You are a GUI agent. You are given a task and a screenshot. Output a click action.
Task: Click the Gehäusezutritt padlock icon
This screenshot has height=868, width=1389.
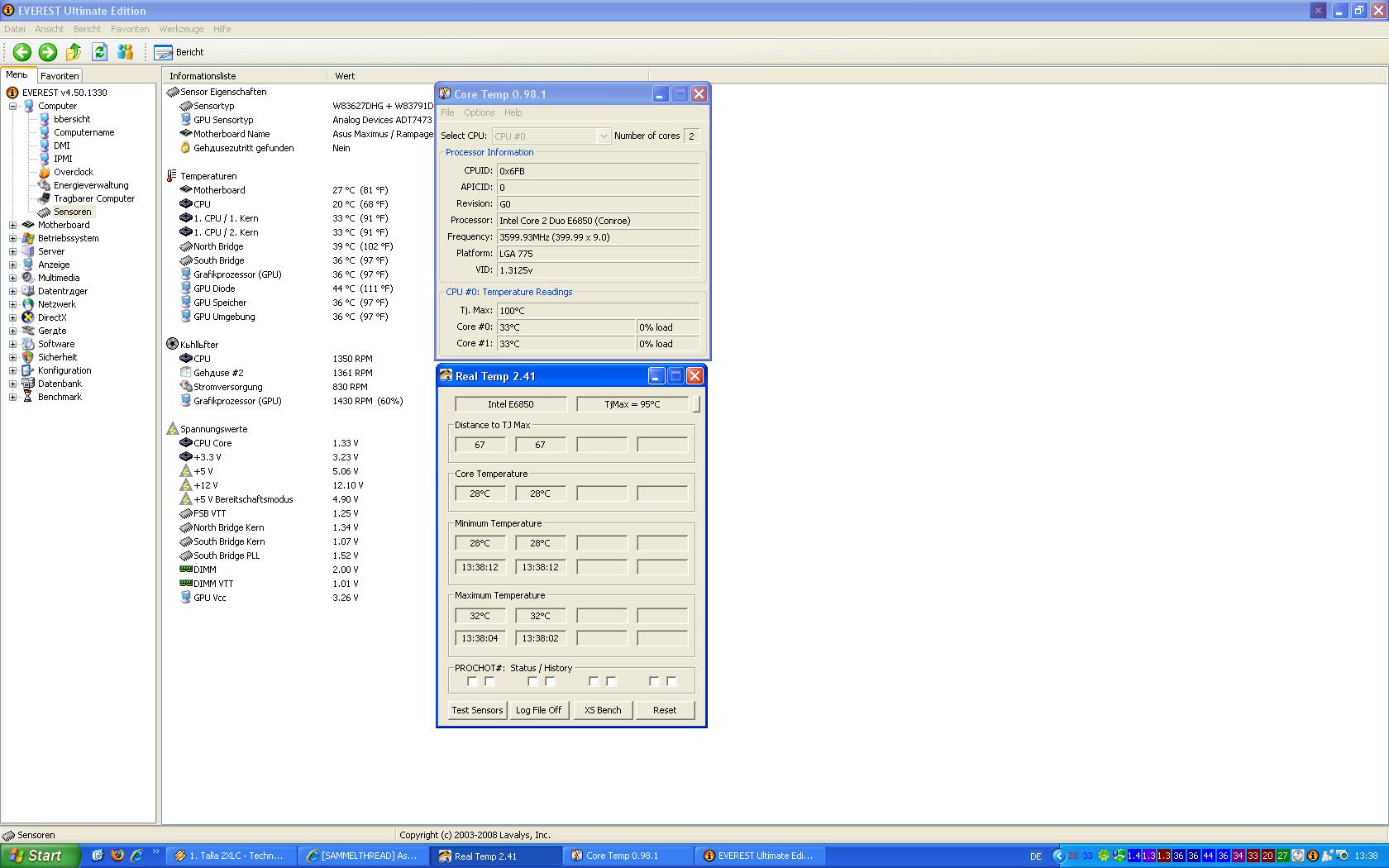coord(185,148)
